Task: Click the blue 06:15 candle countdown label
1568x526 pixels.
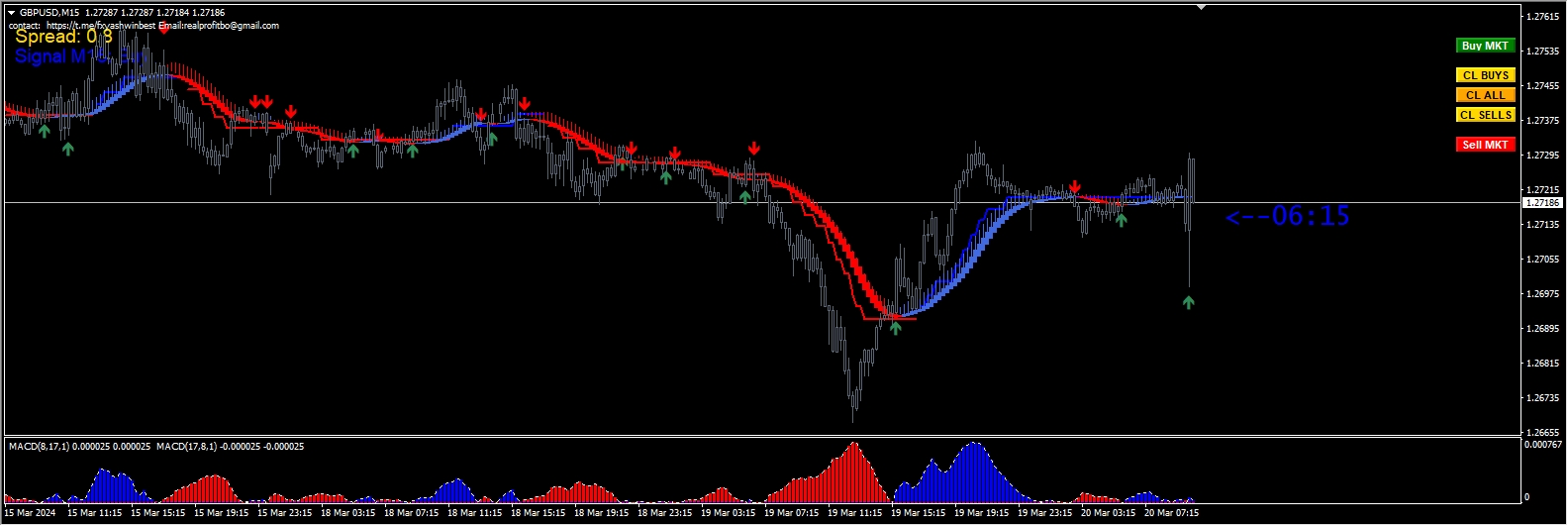Action: point(1287,216)
